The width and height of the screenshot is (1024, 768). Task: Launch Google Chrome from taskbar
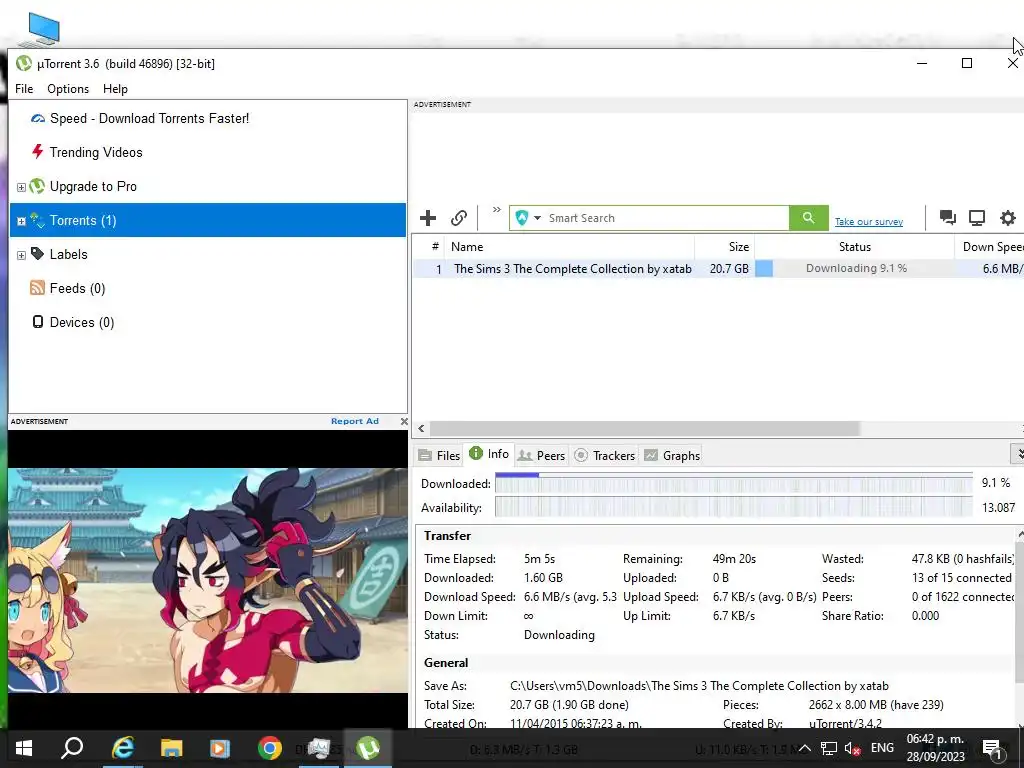pos(269,748)
